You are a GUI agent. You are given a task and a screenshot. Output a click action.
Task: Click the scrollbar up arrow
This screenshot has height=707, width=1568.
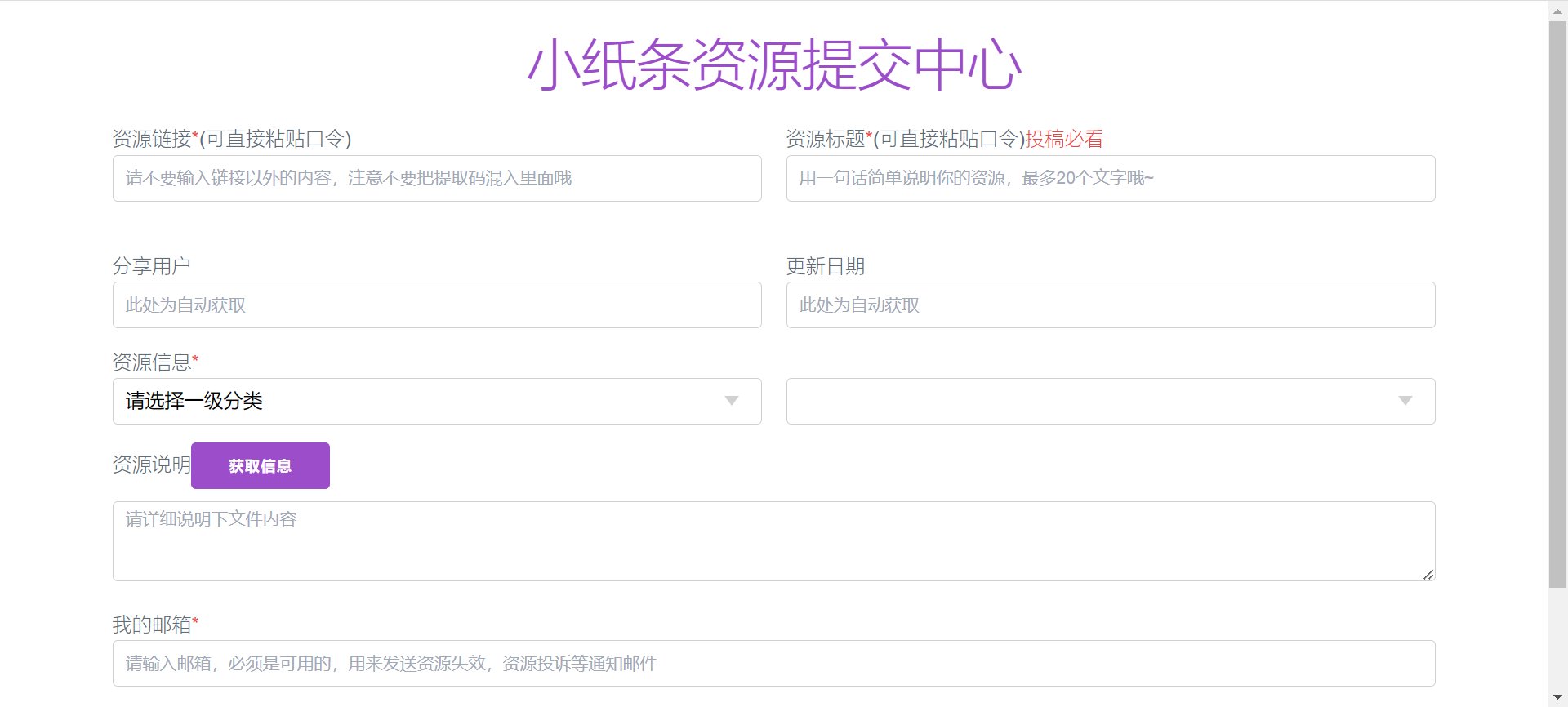tap(1557, 11)
